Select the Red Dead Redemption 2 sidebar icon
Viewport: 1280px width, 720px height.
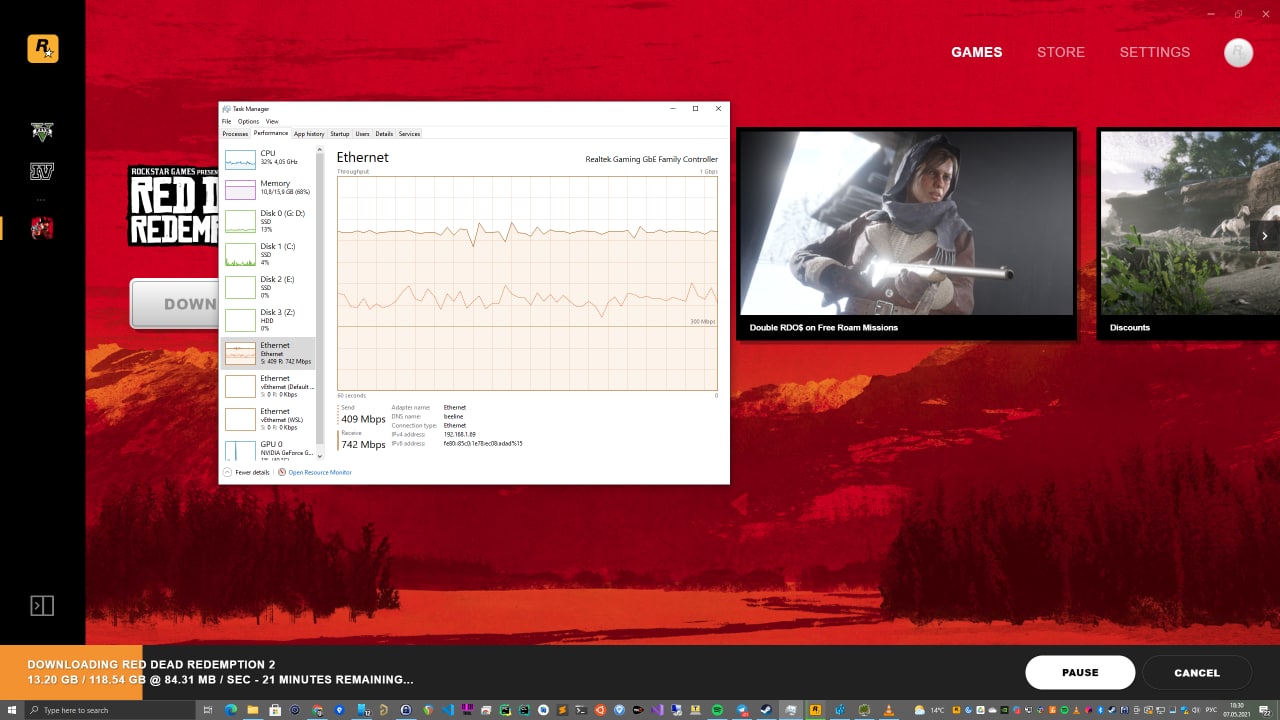point(42,228)
